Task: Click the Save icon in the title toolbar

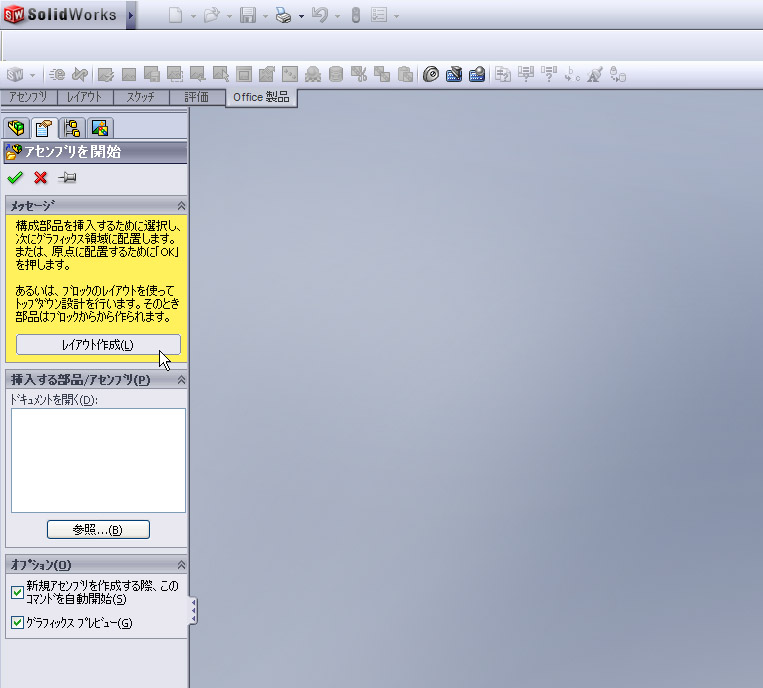Action: point(247,16)
